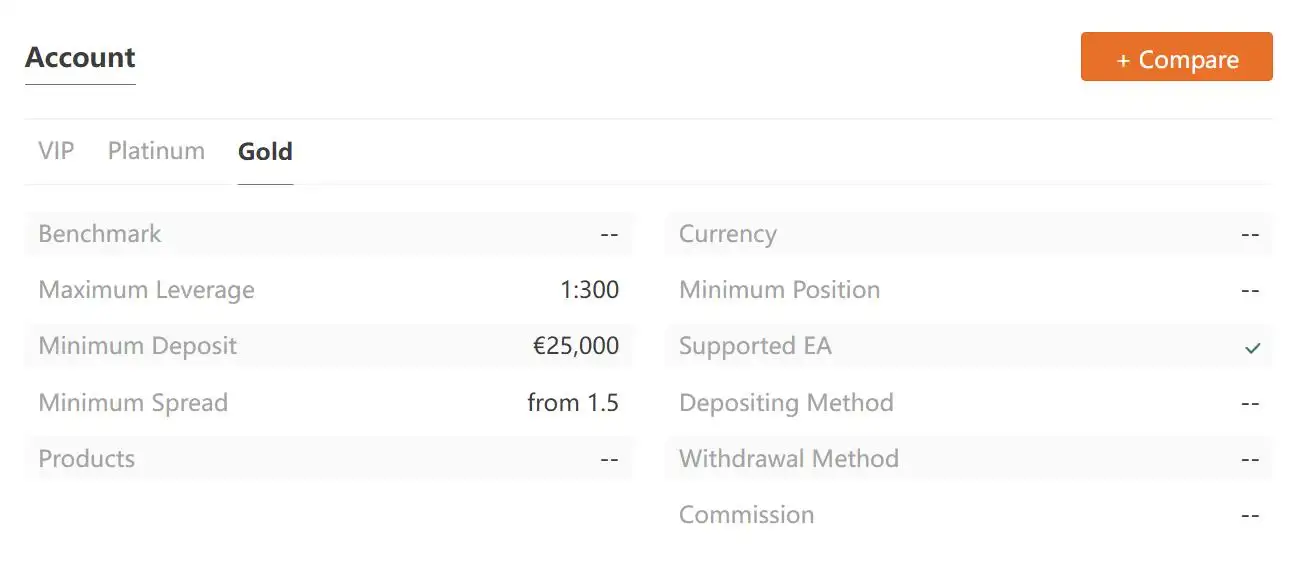Click the Withdrawal Method label
The image size is (1295, 565).
pos(789,459)
